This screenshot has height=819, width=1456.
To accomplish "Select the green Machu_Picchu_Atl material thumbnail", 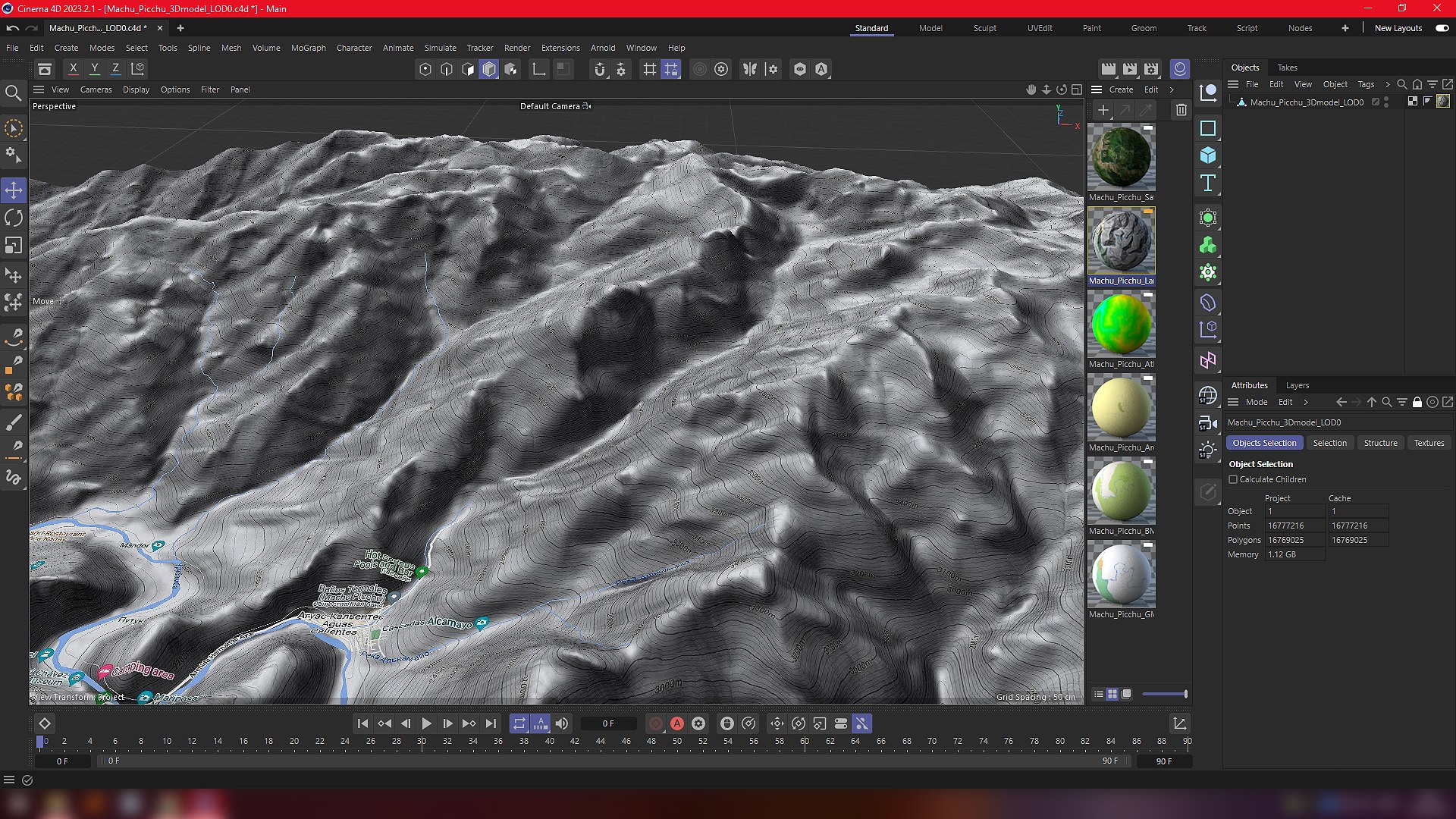I will (1122, 325).
